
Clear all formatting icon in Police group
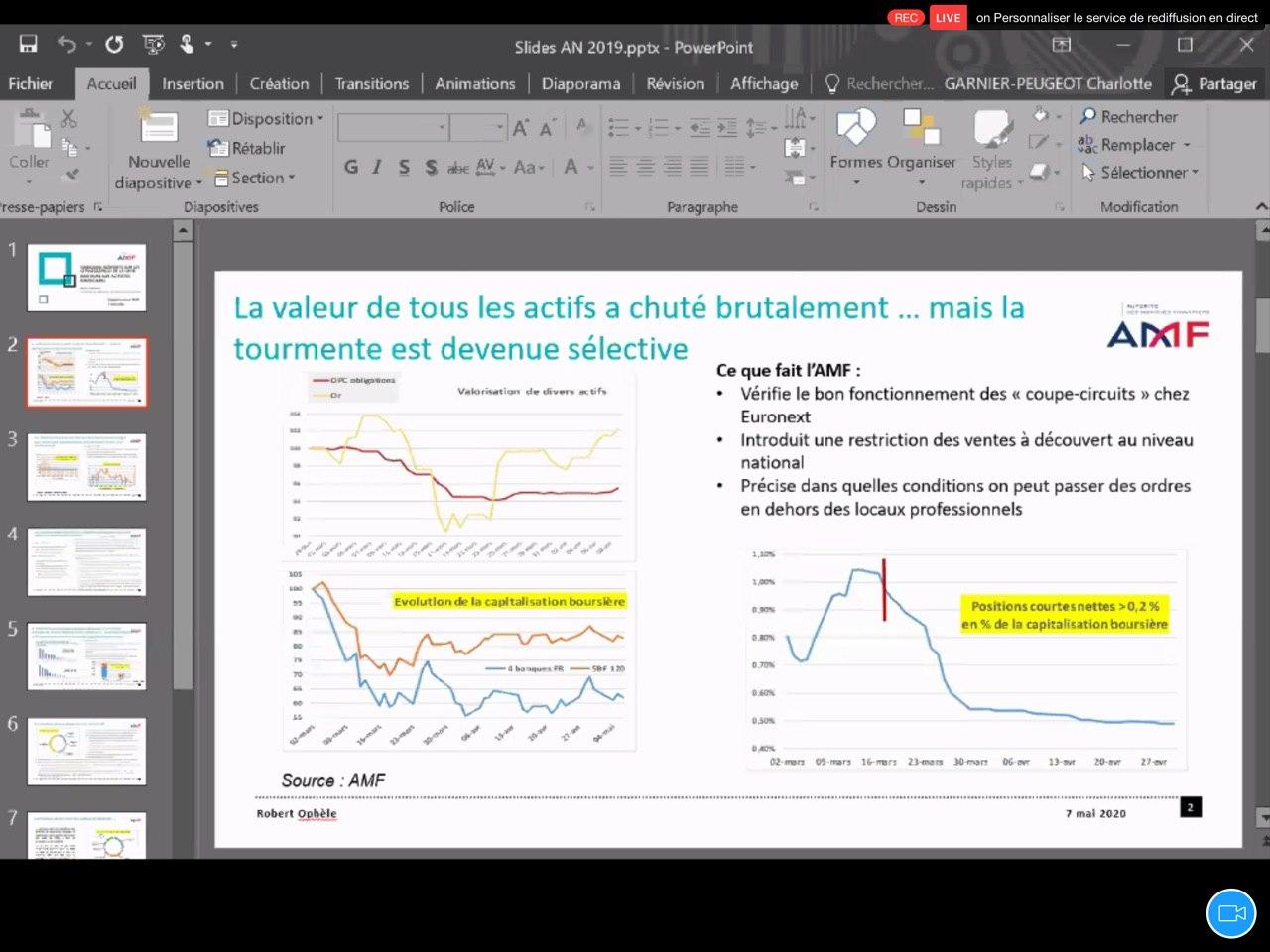click(582, 127)
